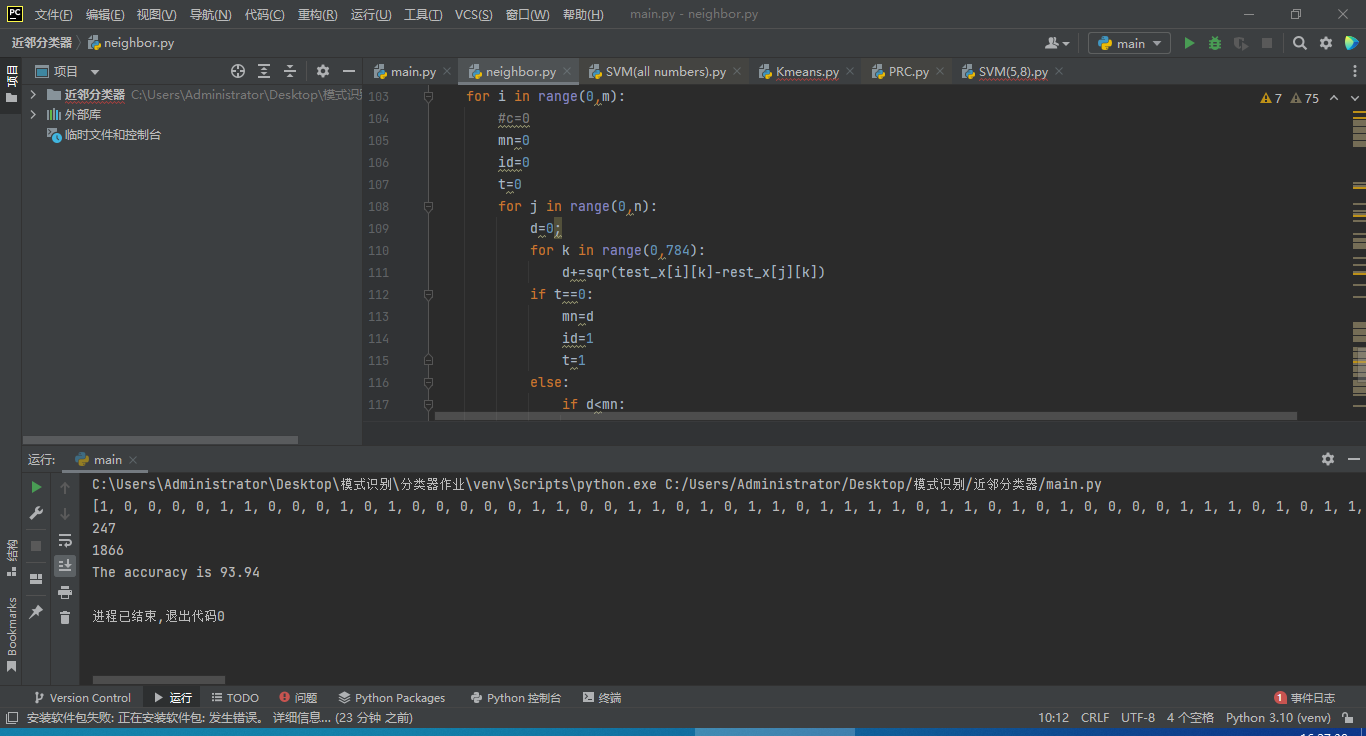The height and width of the screenshot is (736, 1366).
Task: Expand the 外部库 tree node
Action: [x=33, y=114]
